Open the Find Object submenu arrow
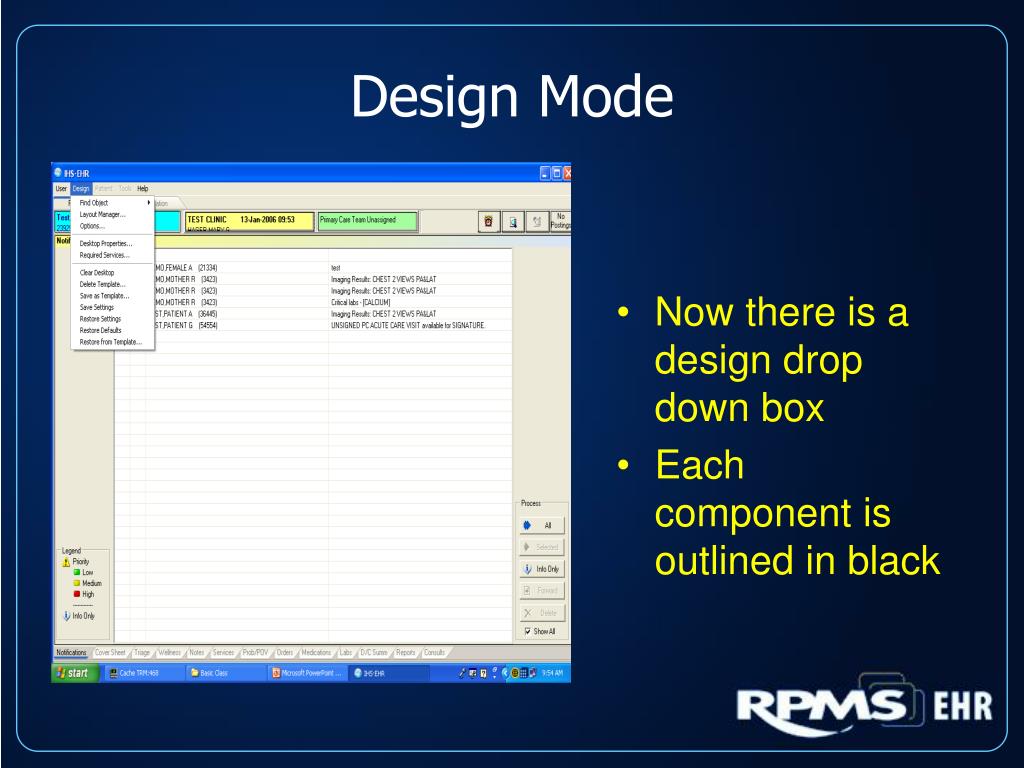 point(149,203)
